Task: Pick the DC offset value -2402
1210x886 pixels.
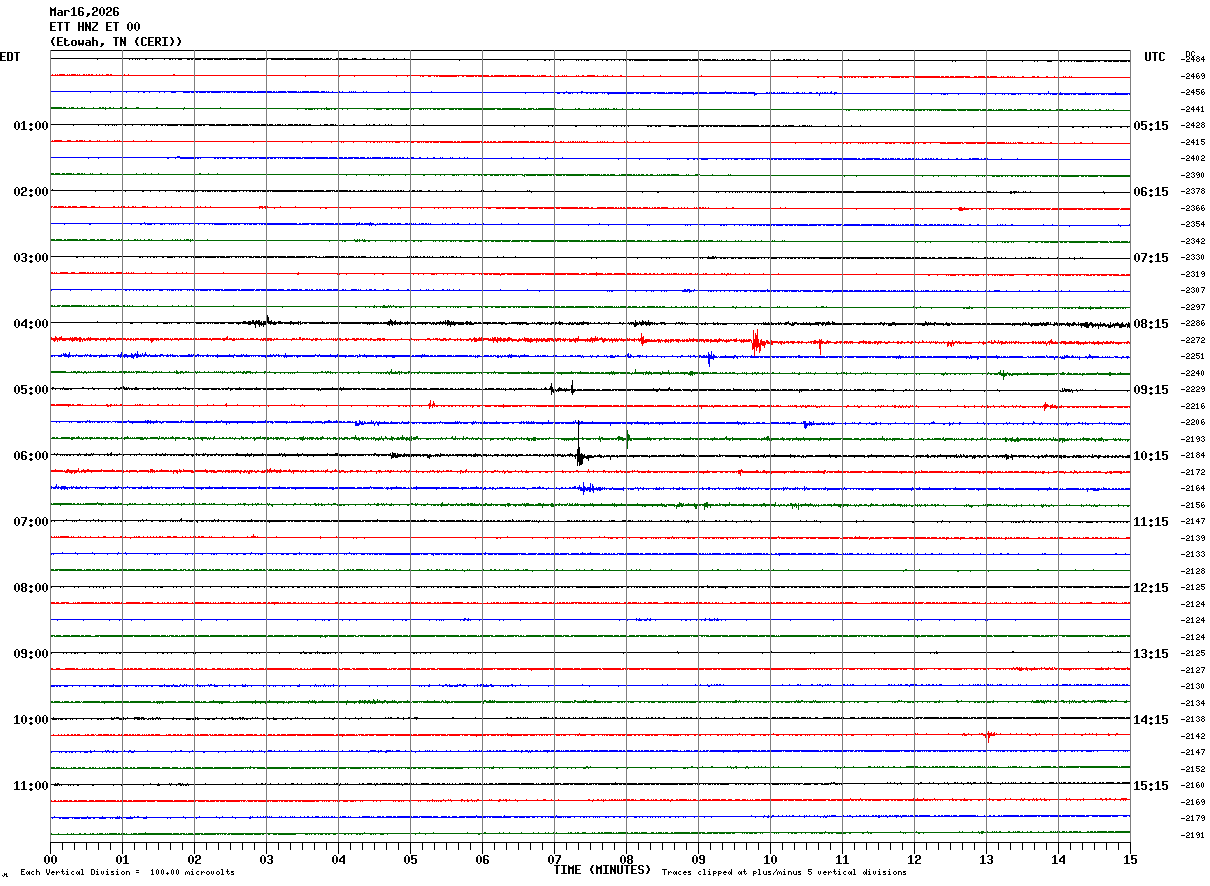Action: coord(1193,159)
